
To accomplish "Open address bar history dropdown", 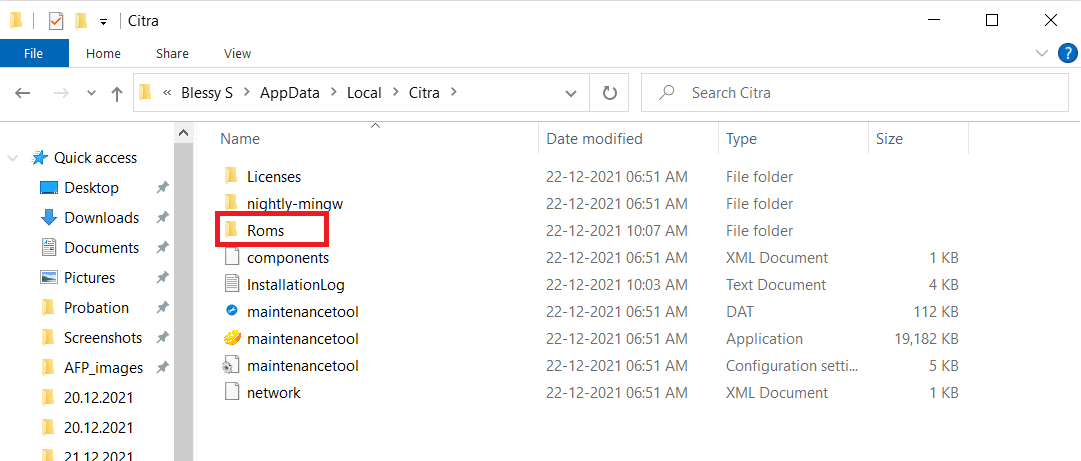I will (571, 93).
